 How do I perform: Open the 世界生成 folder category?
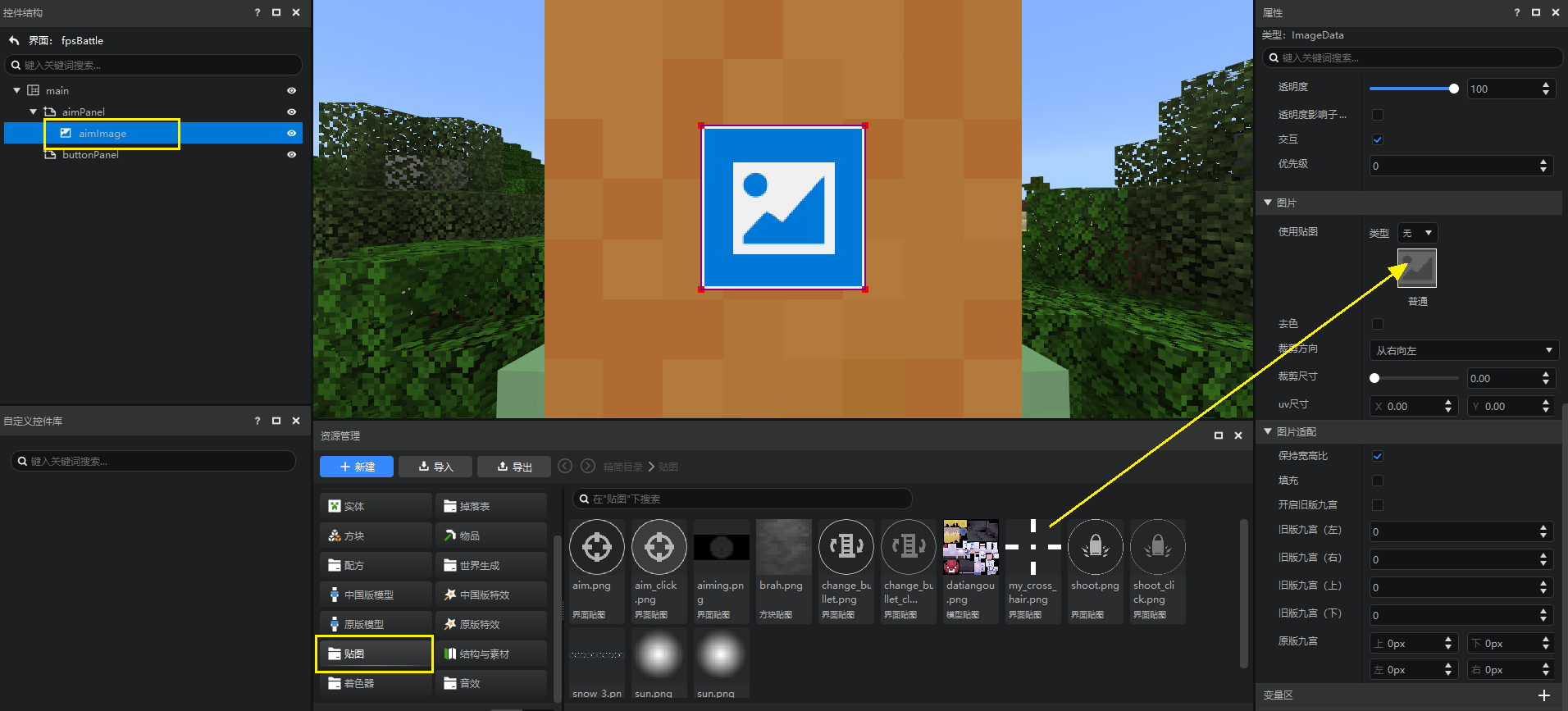(491, 565)
